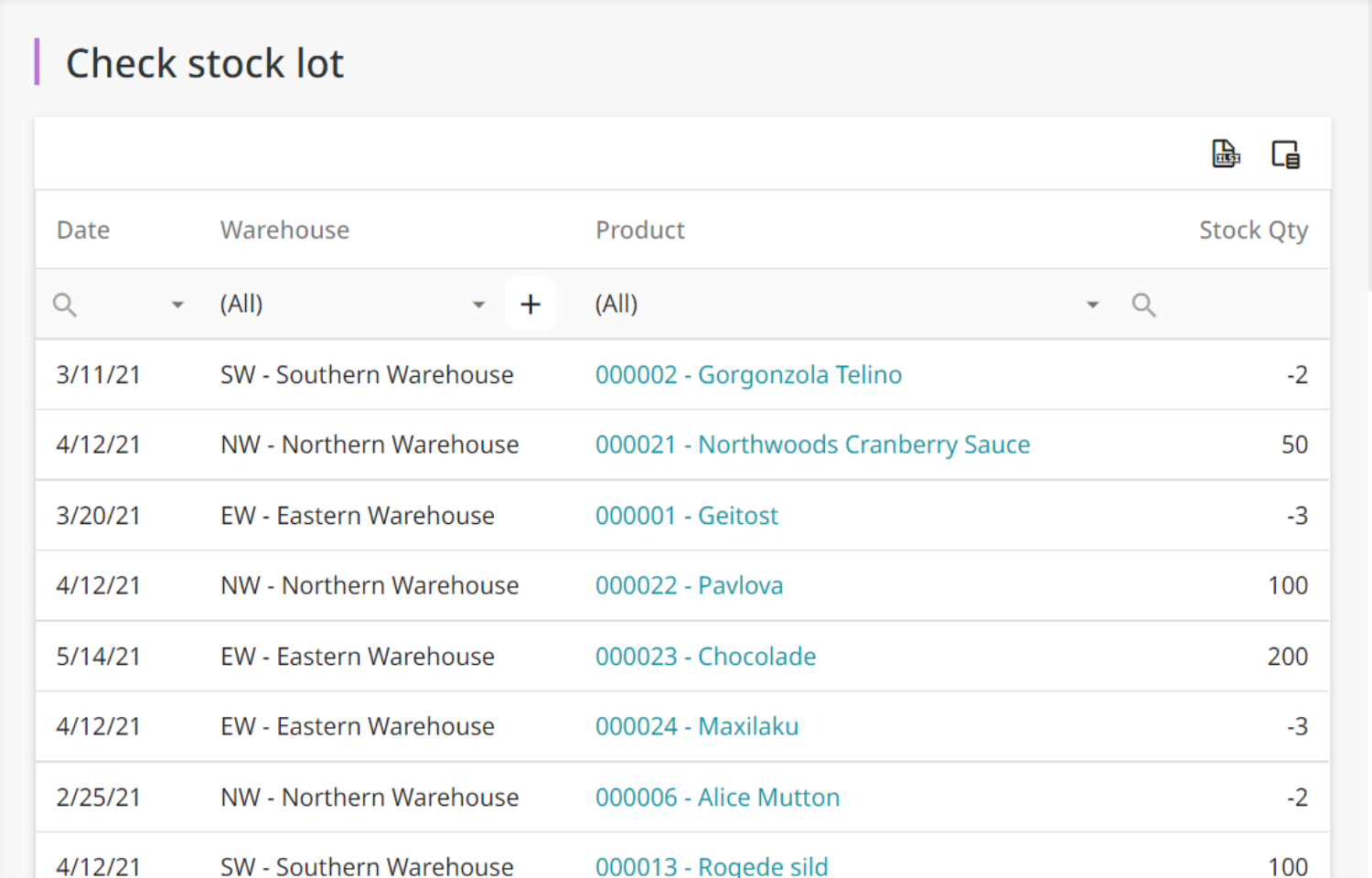The width and height of the screenshot is (1372, 878).
Task: Open product 000006 - Alice Mutton
Action: [x=717, y=798]
